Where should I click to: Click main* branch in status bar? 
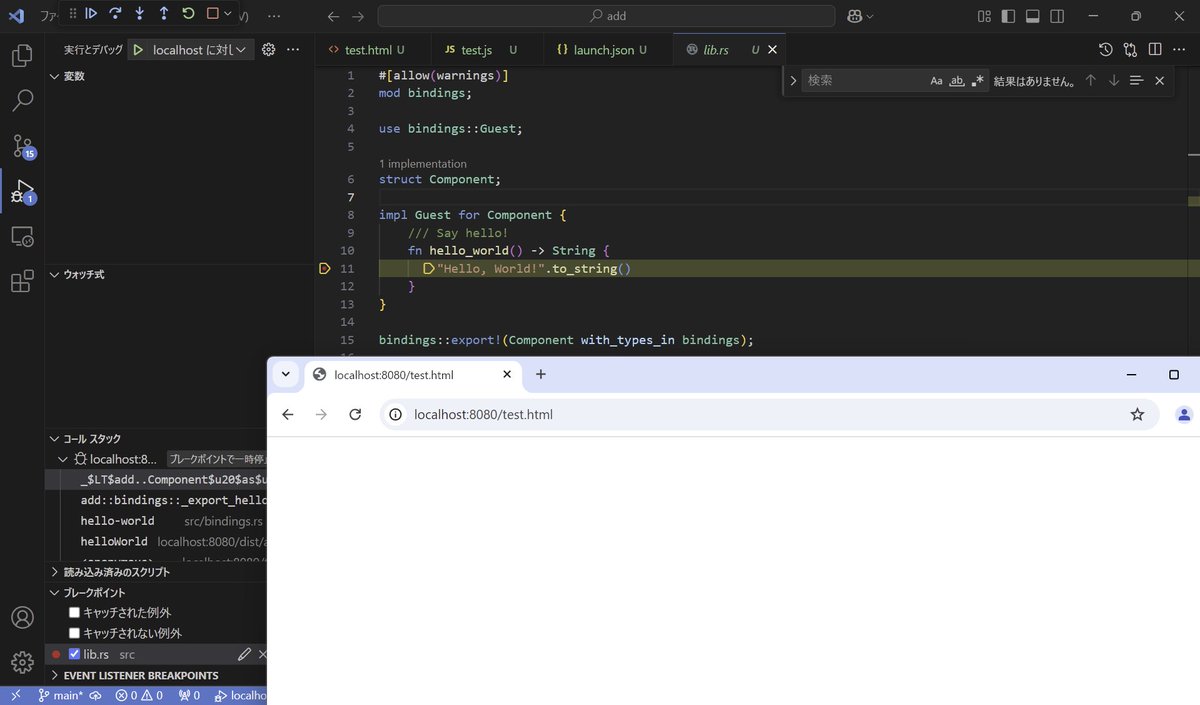[61, 695]
